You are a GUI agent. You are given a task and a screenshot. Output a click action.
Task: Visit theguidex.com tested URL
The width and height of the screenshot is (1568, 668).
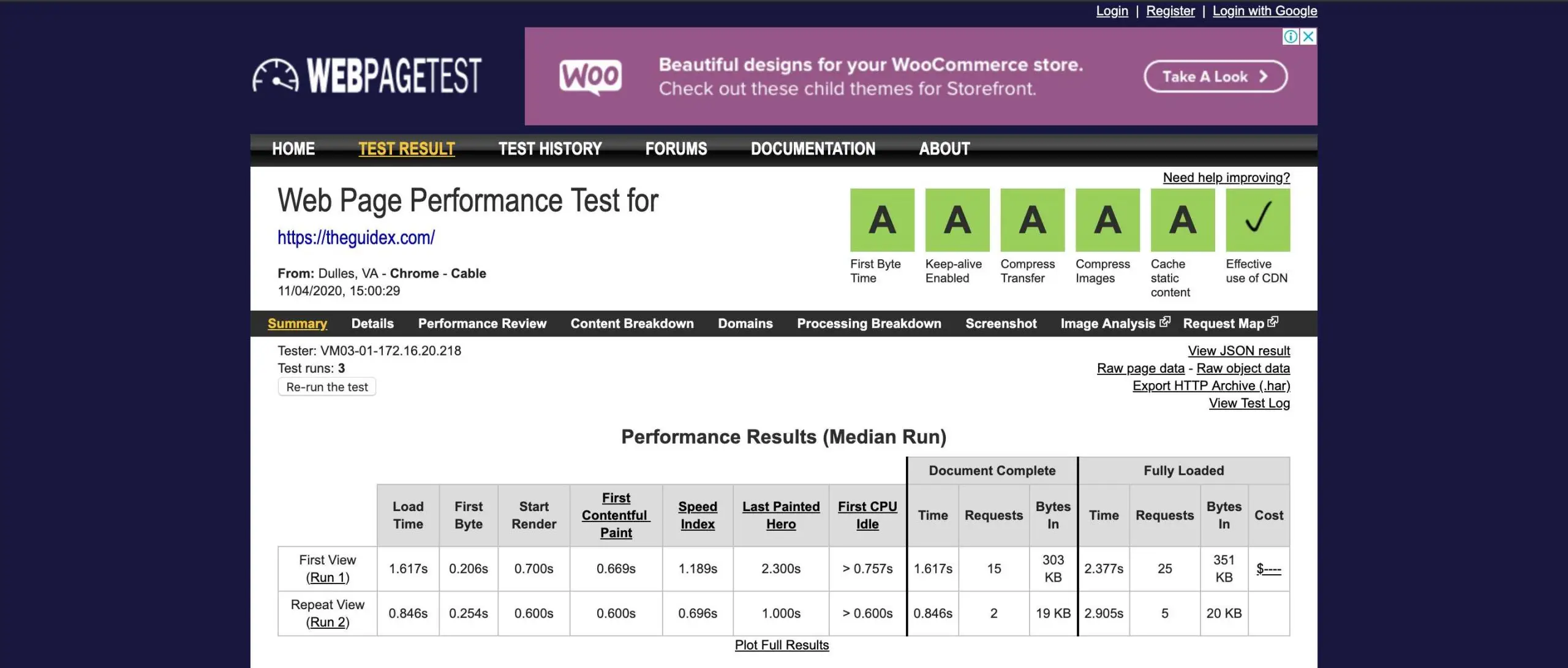355,237
